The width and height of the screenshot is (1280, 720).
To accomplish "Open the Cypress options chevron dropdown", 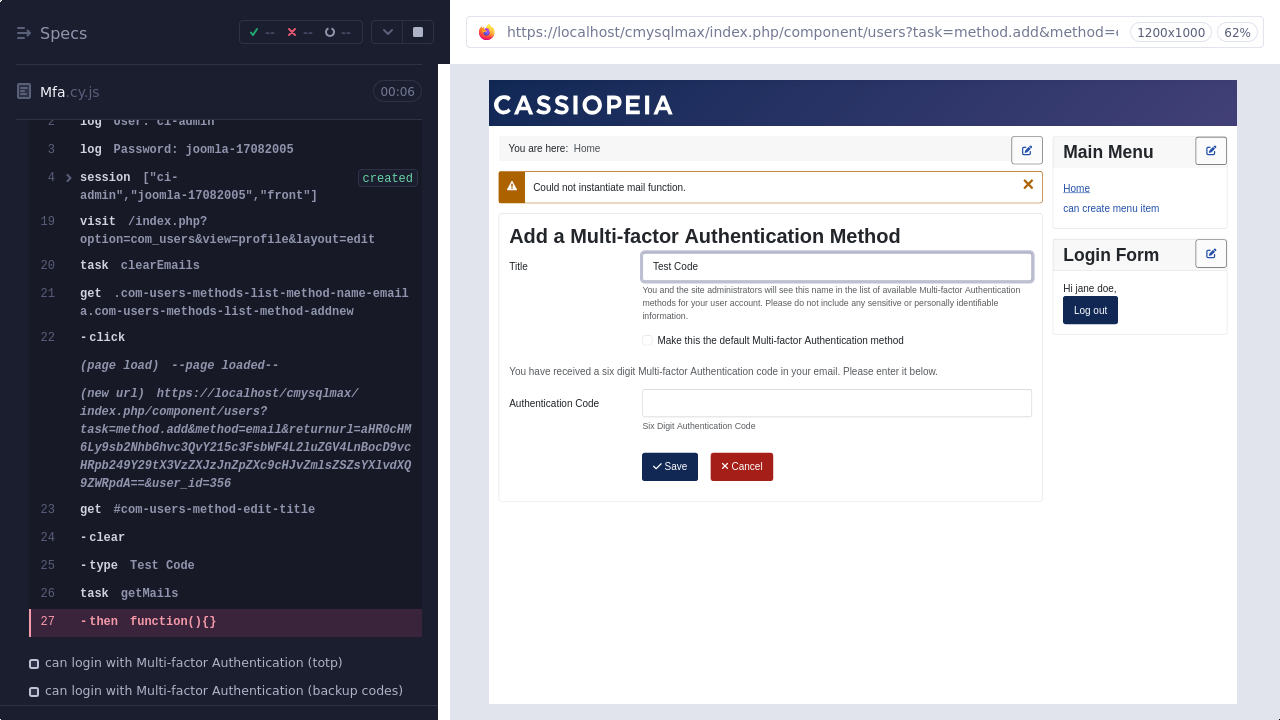I will point(387,32).
